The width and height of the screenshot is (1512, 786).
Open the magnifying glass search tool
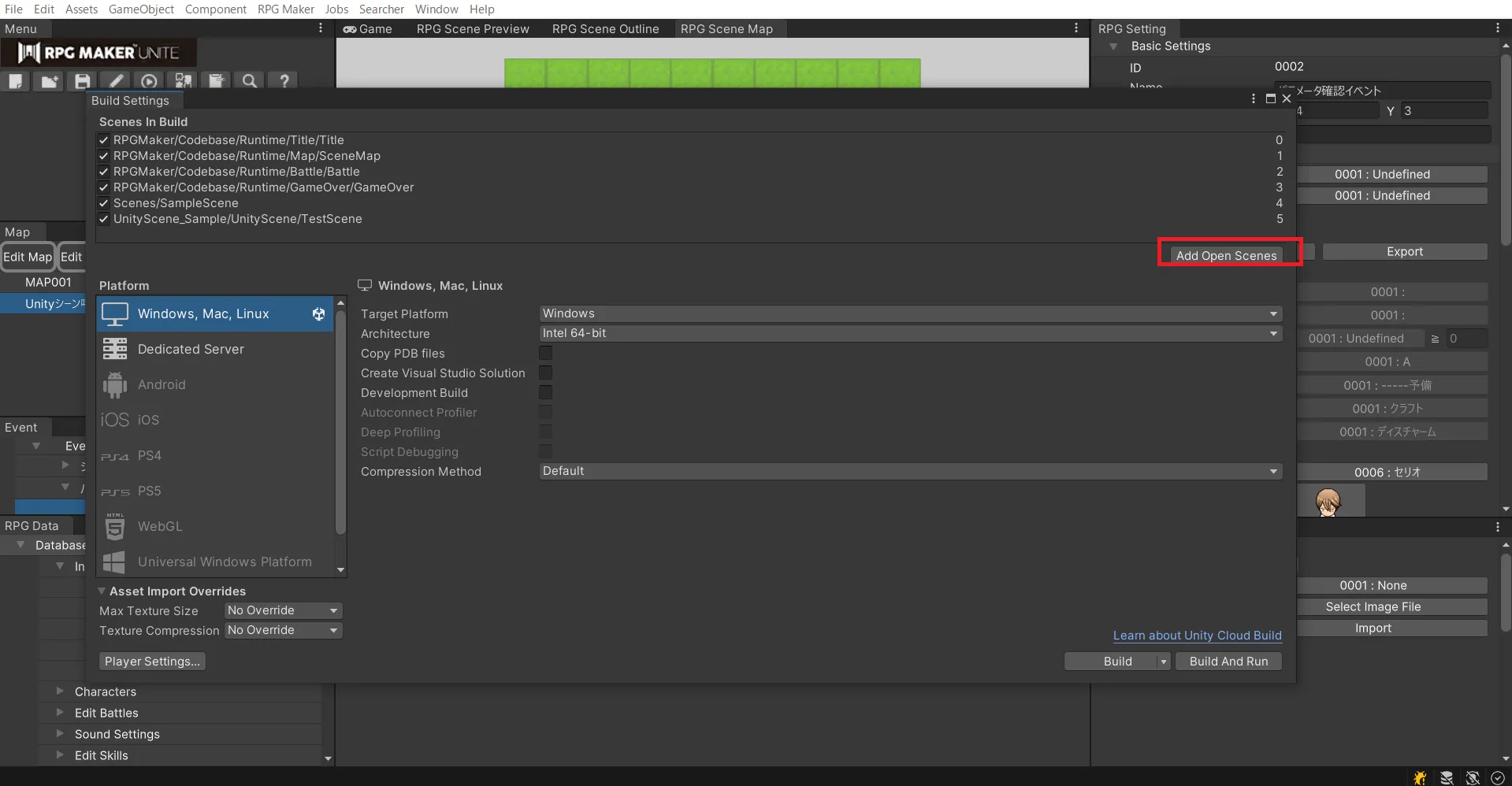tap(250, 80)
